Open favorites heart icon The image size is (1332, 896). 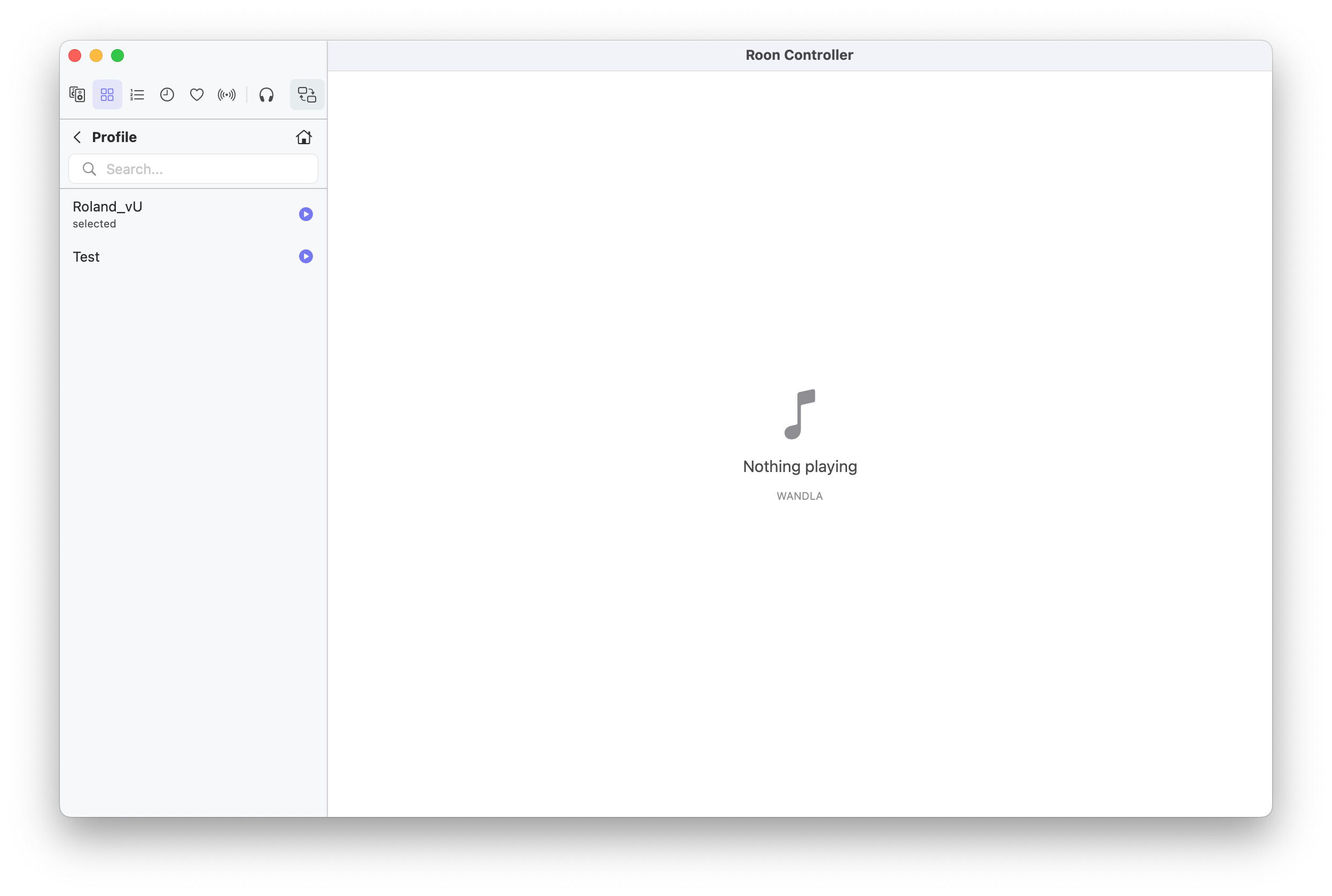[197, 95]
